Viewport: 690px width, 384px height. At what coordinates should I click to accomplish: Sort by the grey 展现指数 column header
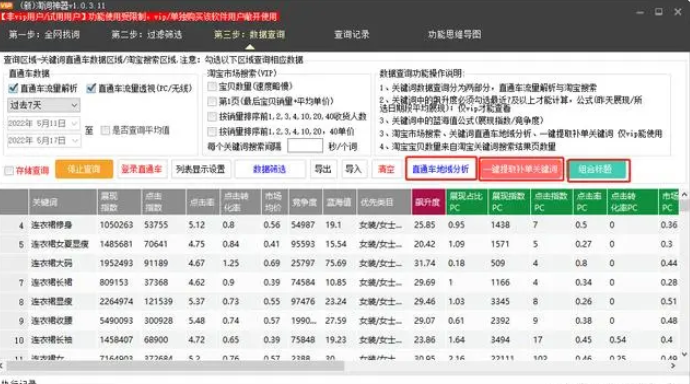pos(119,202)
